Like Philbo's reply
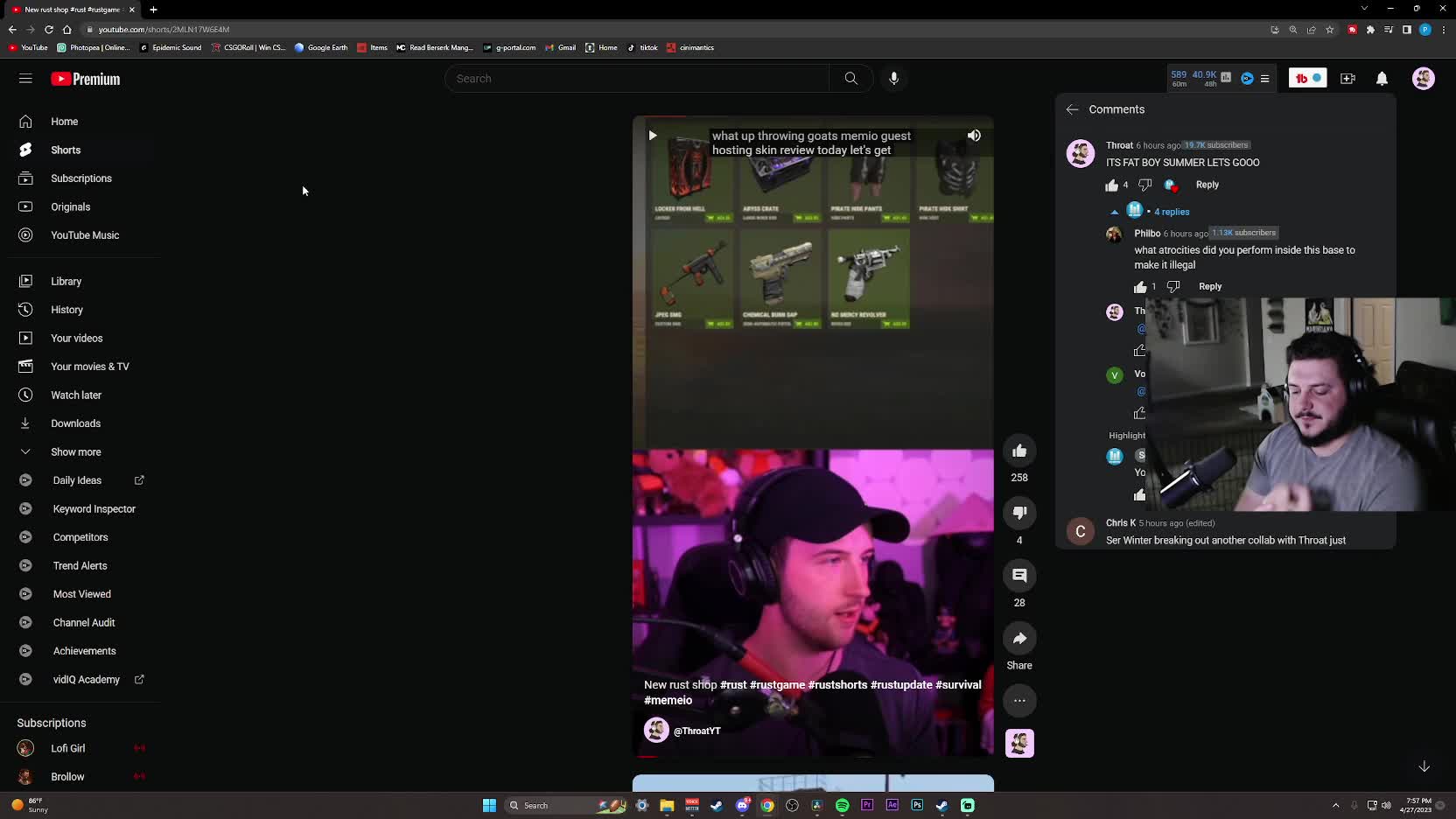 pos(1140,287)
